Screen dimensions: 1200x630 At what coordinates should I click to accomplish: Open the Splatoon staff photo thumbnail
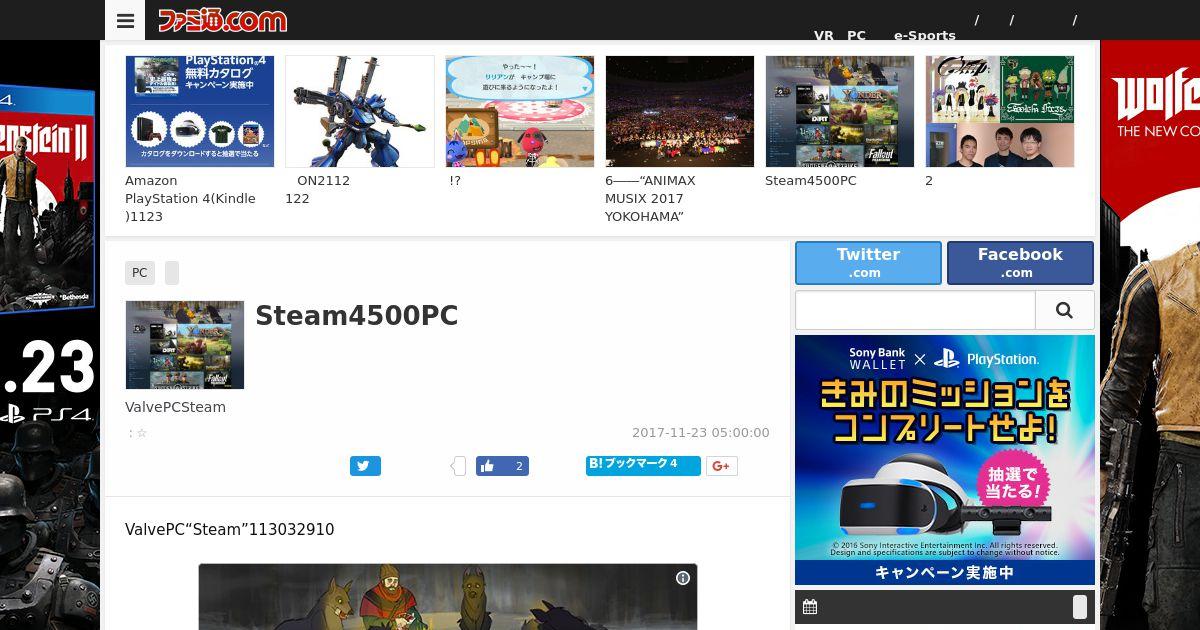pos(1000,111)
